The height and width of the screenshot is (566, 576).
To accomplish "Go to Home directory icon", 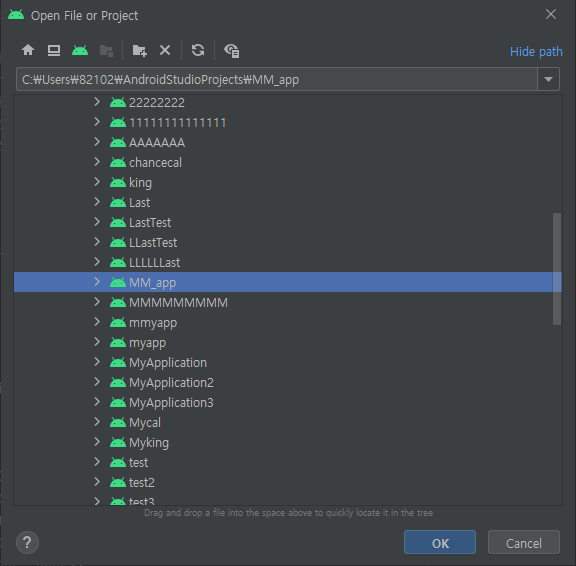I will click(x=28, y=50).
